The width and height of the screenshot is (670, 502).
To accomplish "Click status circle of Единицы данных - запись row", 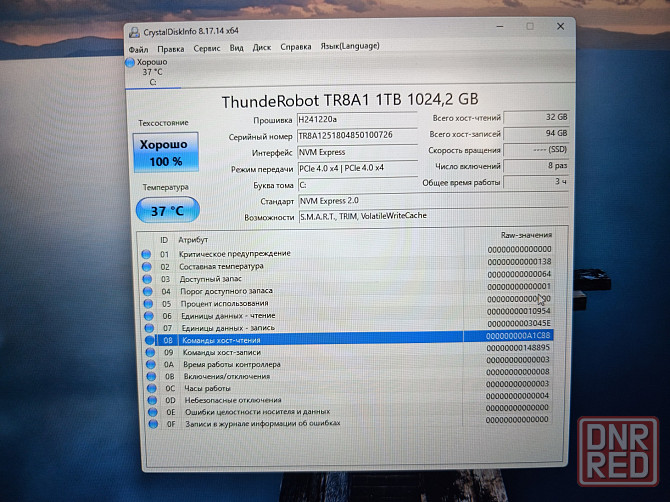I will 149,328.
